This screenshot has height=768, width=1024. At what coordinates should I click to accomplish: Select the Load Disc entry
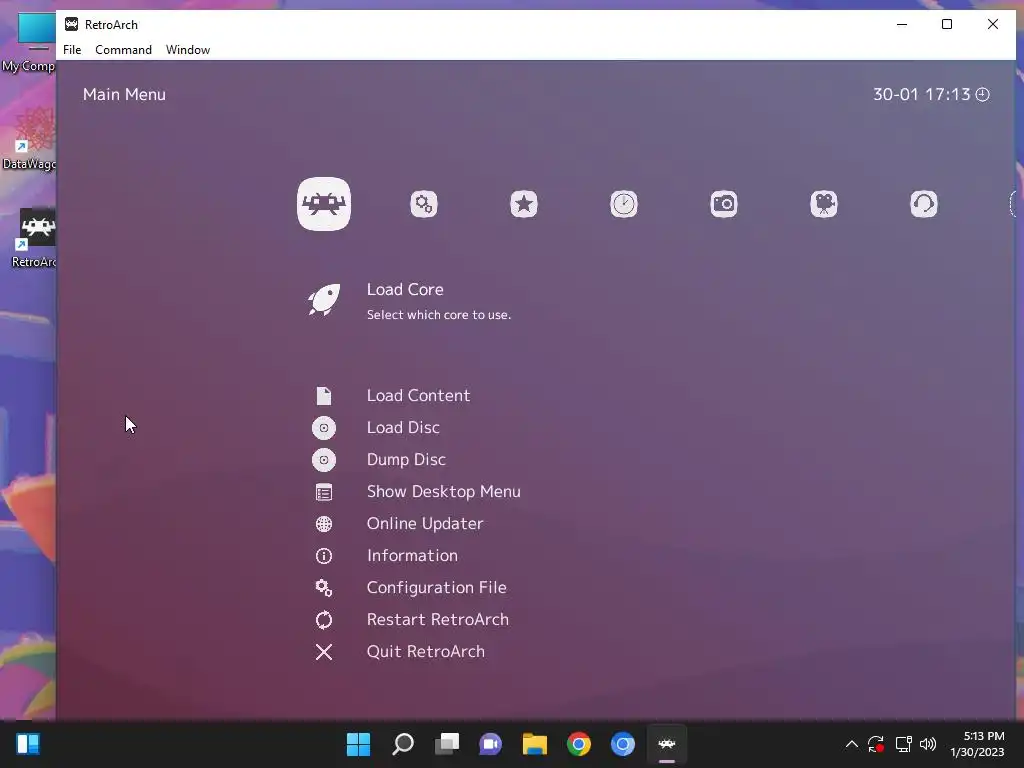point(403,428)
